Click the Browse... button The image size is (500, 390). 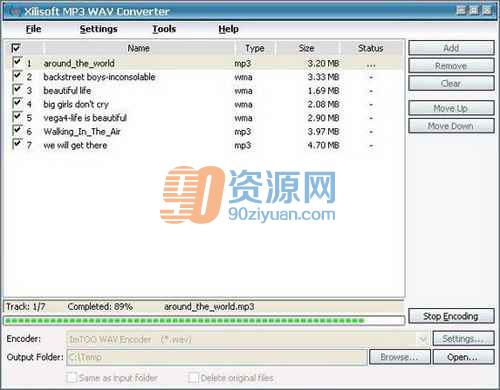(x=399, y=357)
